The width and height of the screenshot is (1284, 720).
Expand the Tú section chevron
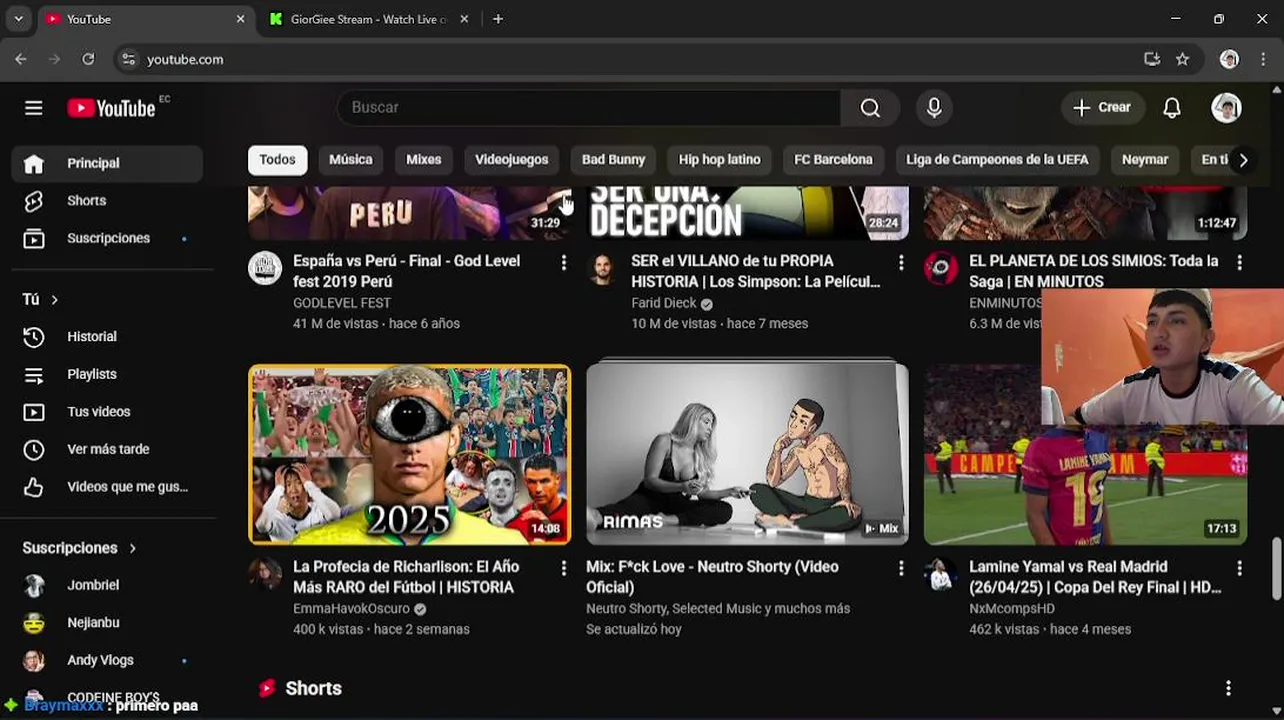54,300
